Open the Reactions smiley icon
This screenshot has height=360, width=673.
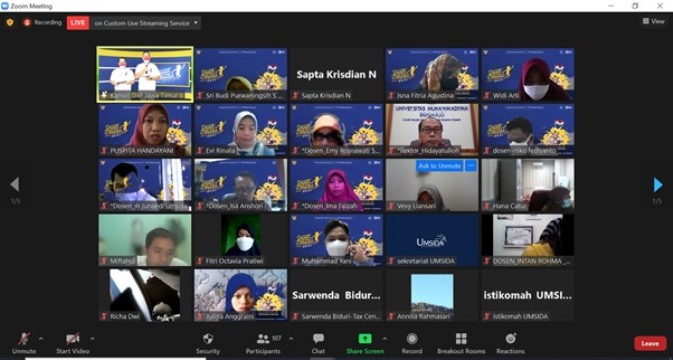pyautogui.click(x=510, y=339)
